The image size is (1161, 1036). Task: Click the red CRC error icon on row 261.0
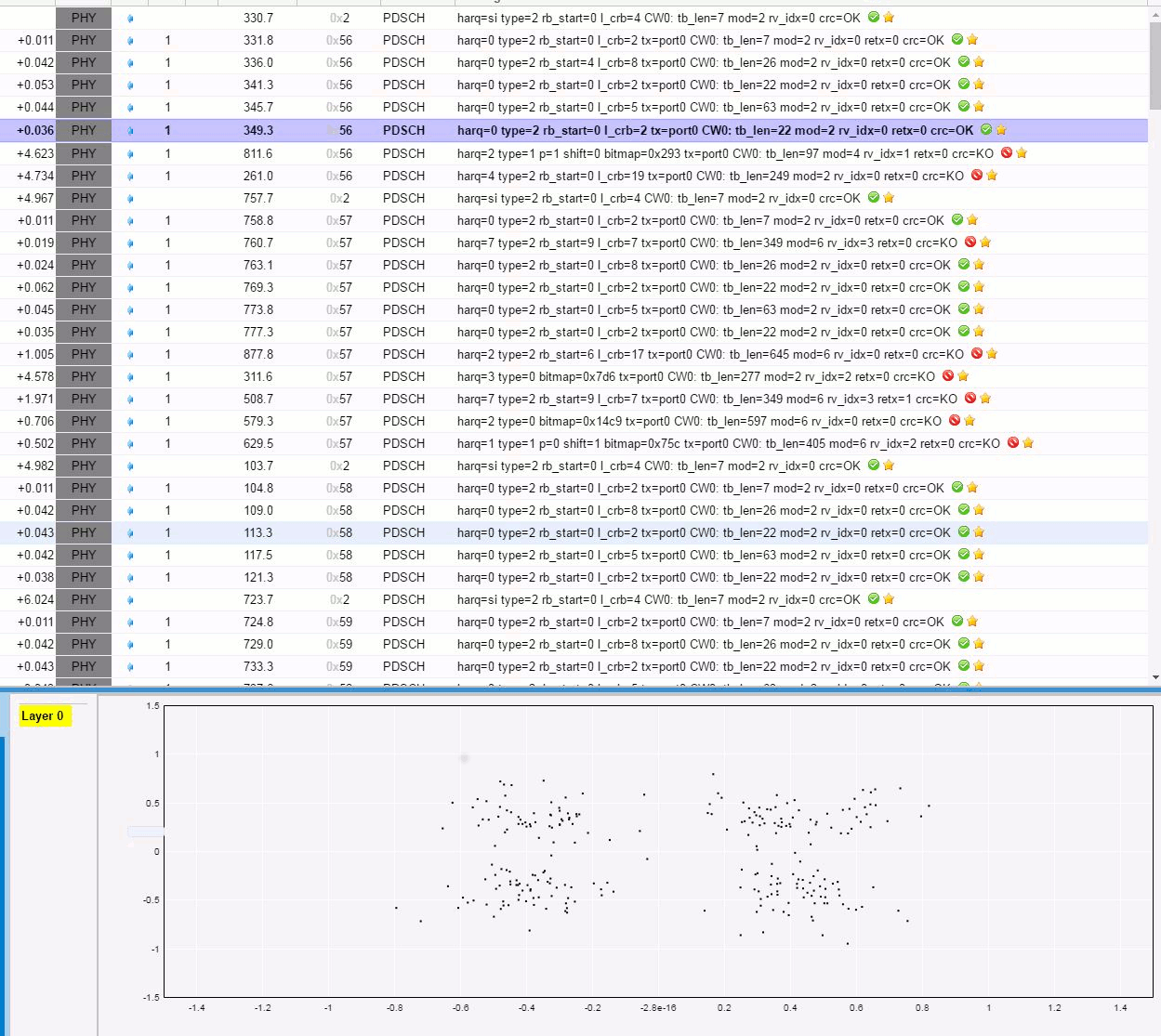(x=977, y=176)
